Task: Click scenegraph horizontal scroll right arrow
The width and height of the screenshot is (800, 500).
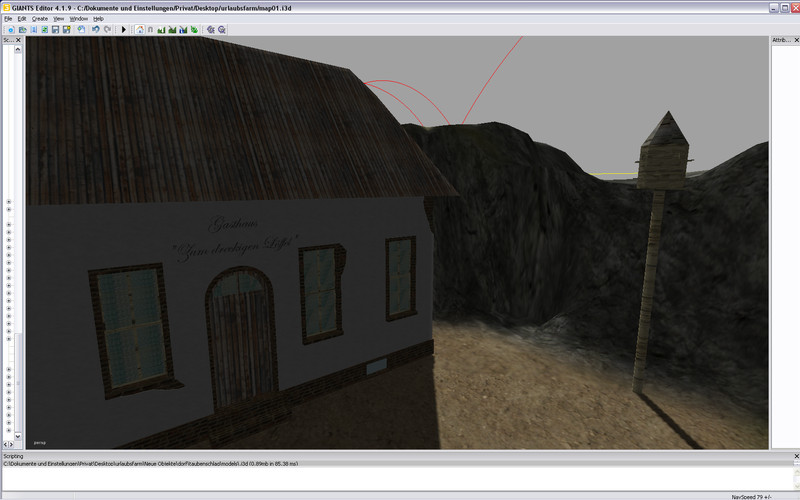Action: pyautogui.click(x=11, y=445)
